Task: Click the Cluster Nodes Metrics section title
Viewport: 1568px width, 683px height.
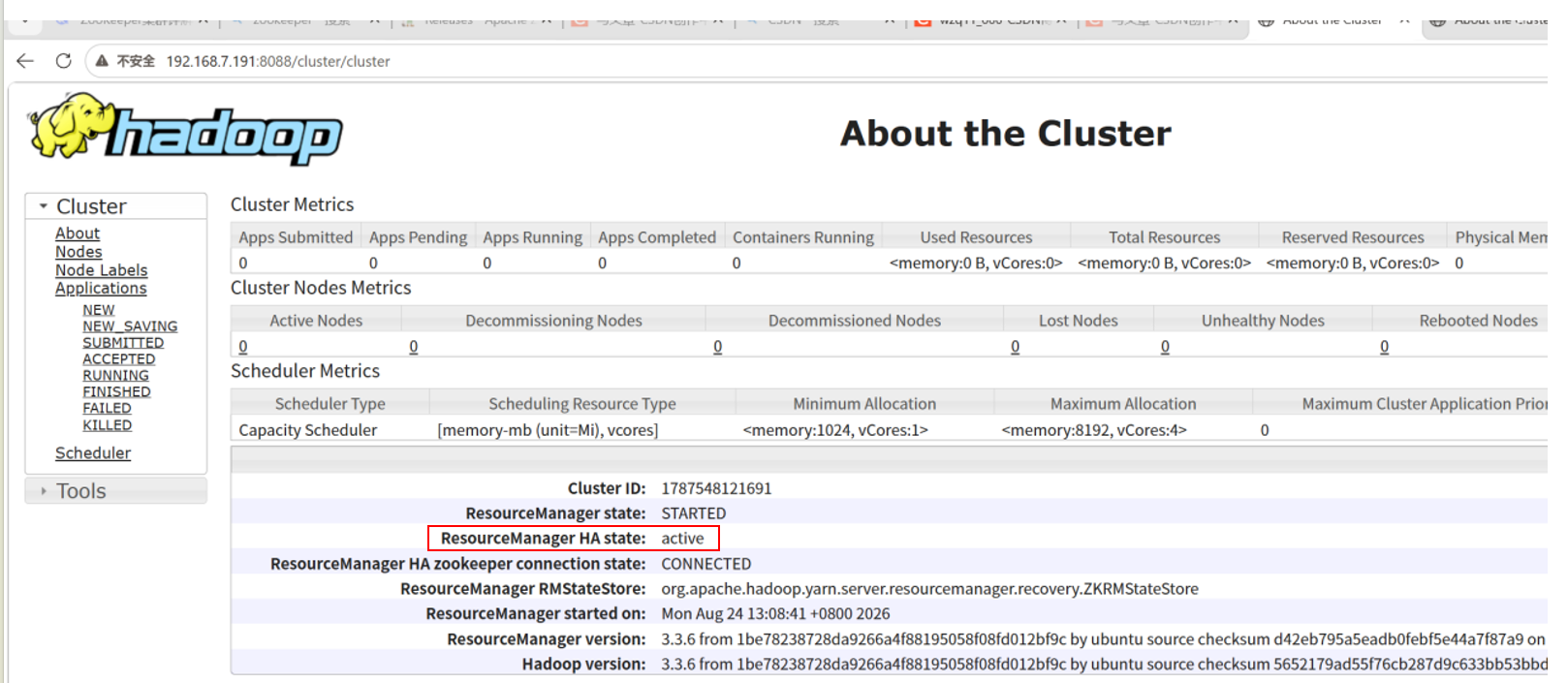Action: pyautogui.click(x=321, y=288)
